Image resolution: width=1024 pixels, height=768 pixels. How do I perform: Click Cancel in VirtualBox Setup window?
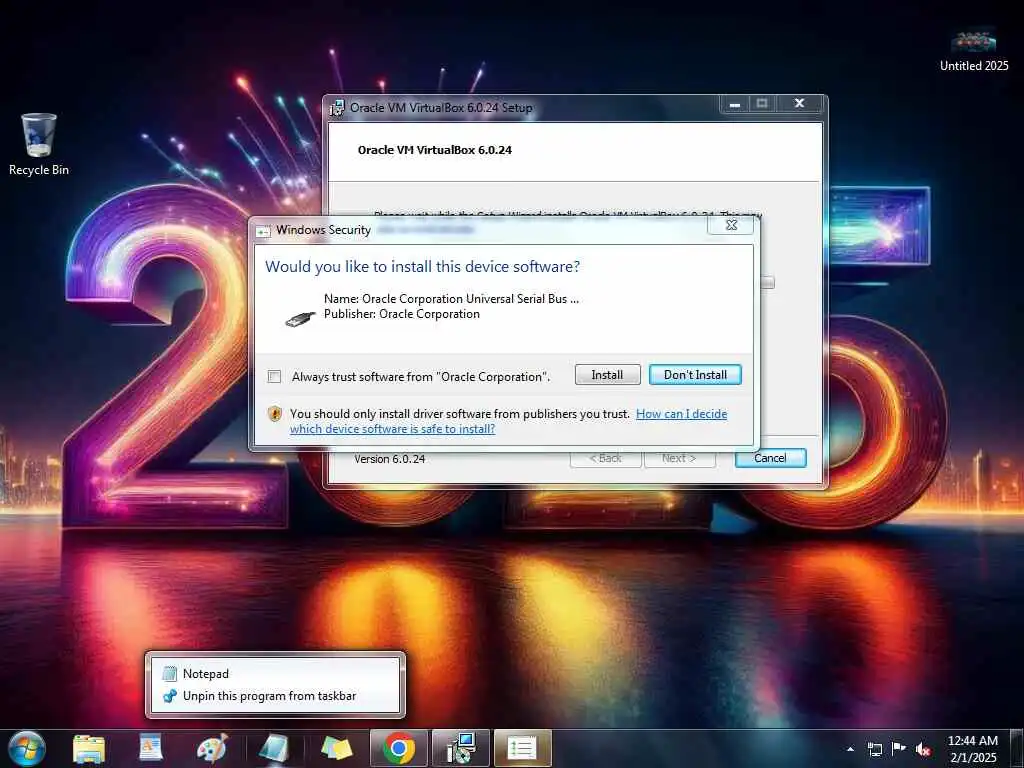click(x=770, y=458)
